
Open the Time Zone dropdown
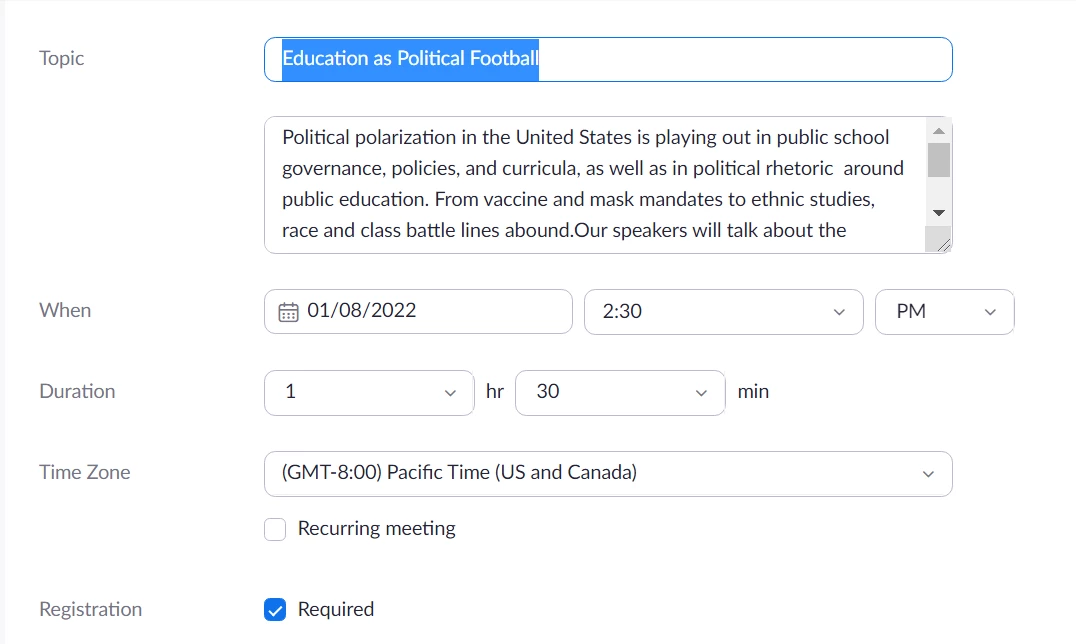607,473
